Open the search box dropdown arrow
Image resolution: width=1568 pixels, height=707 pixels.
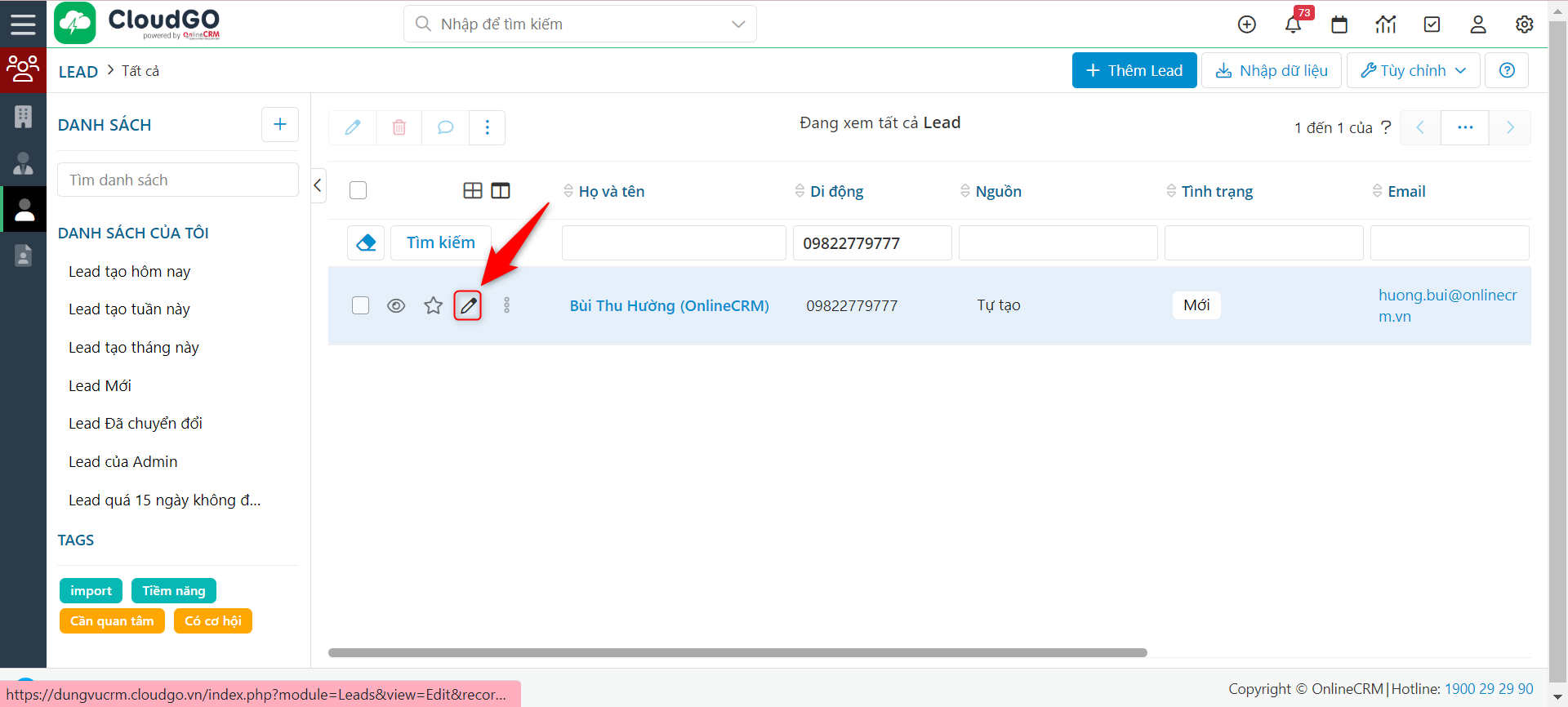click(738, 24)
